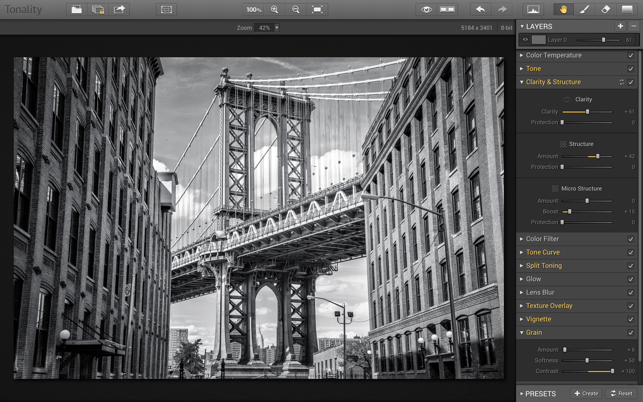The width and height of the screenshot is (643, 402).
Task: Click the zoom in magnifier icon
Action: pos(275,9)
